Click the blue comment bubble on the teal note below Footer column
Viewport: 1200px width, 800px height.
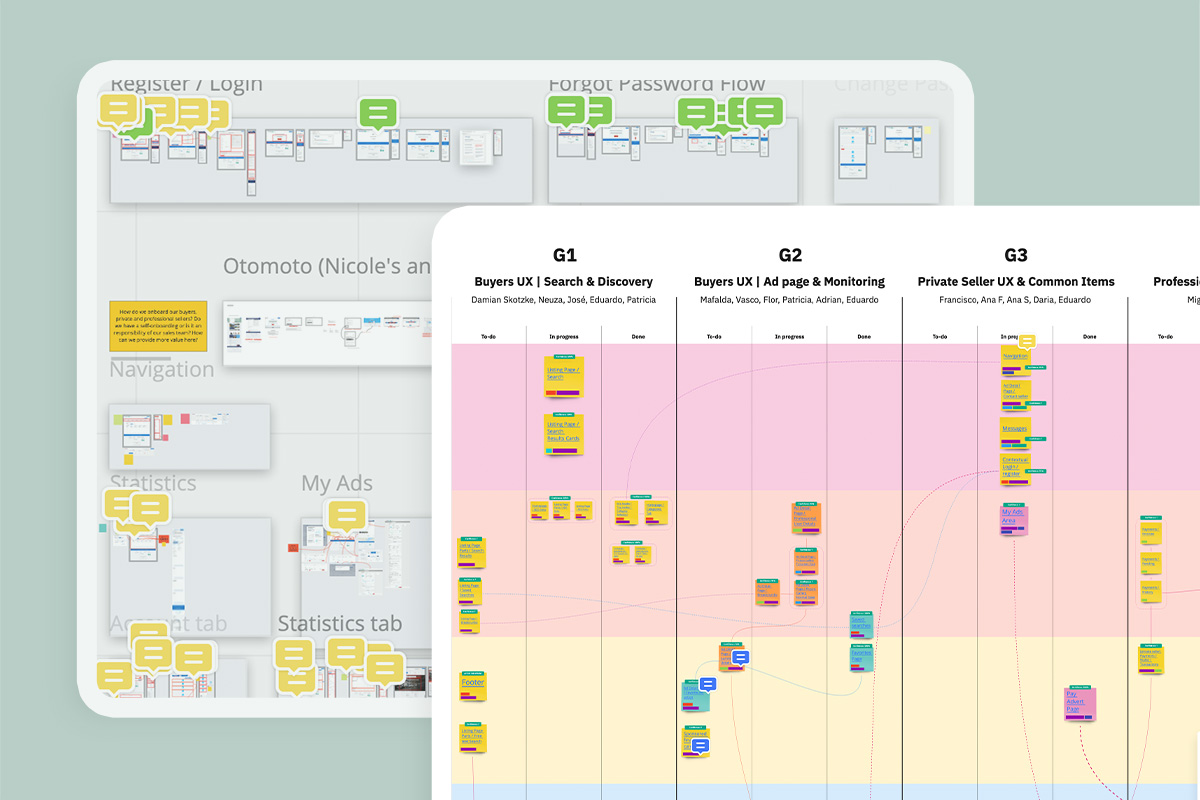pos(707,684)
